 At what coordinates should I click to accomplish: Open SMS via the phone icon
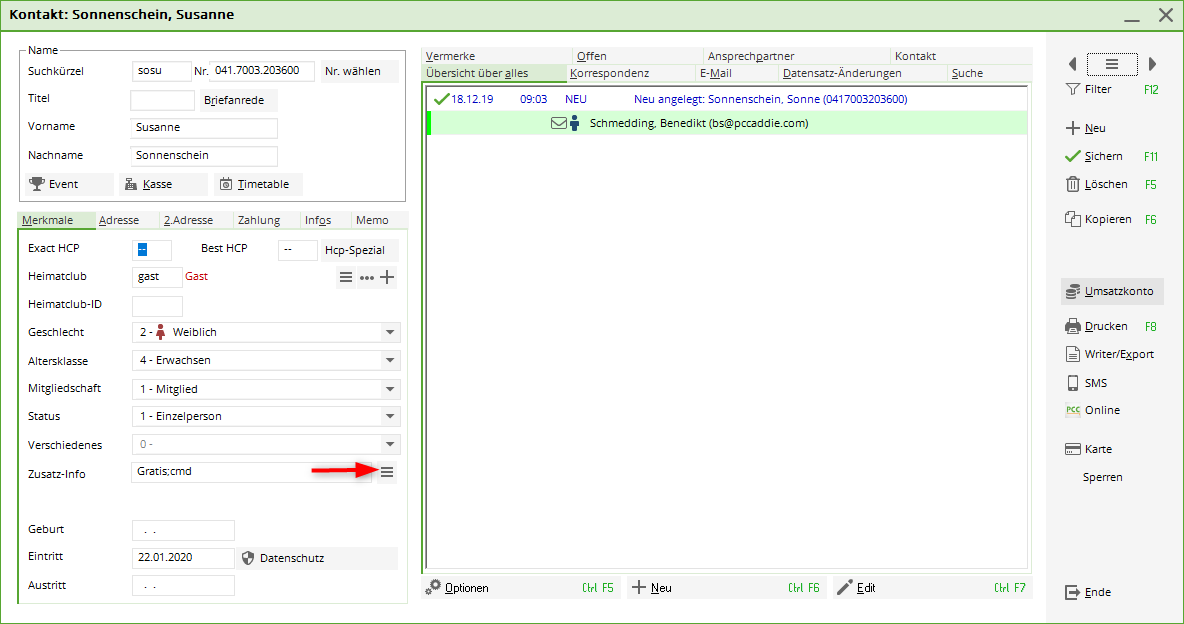pos(1072,383)
